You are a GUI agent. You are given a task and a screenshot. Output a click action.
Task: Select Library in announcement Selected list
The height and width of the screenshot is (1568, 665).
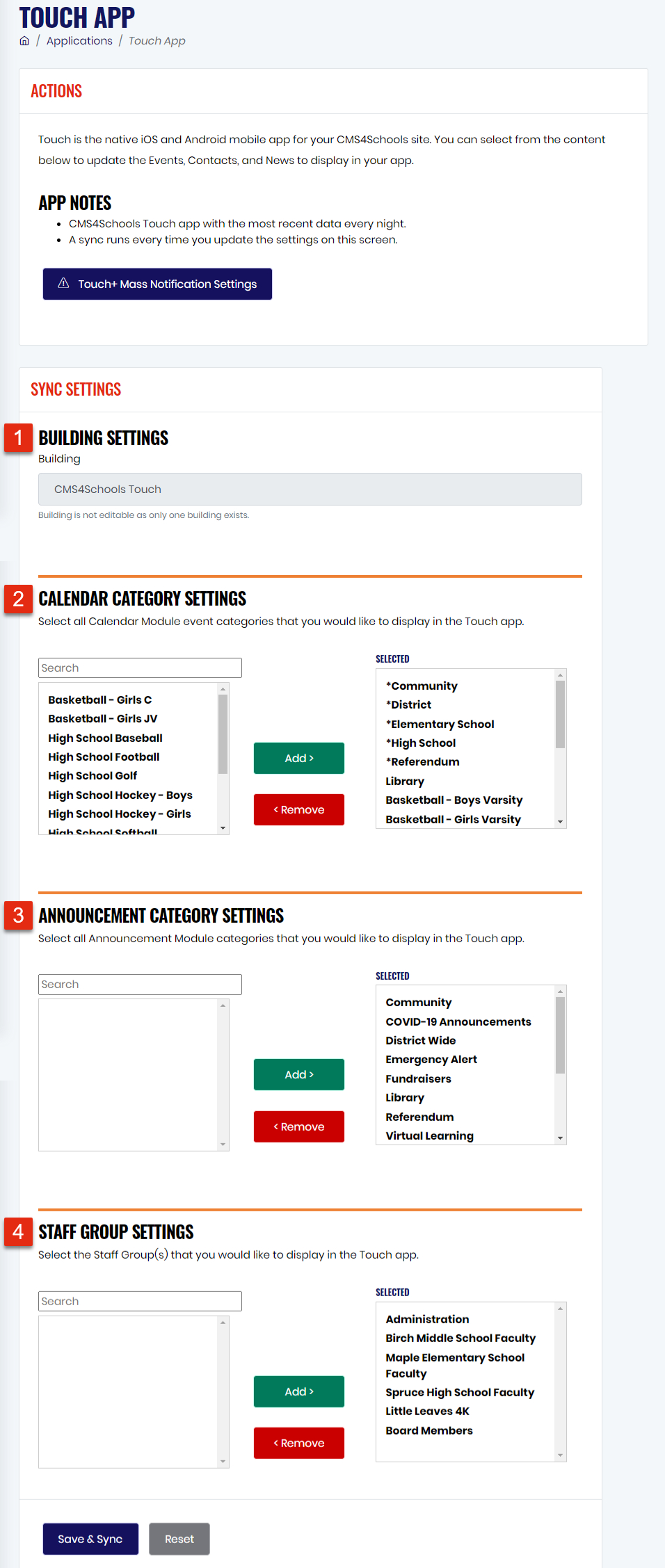405,1097
